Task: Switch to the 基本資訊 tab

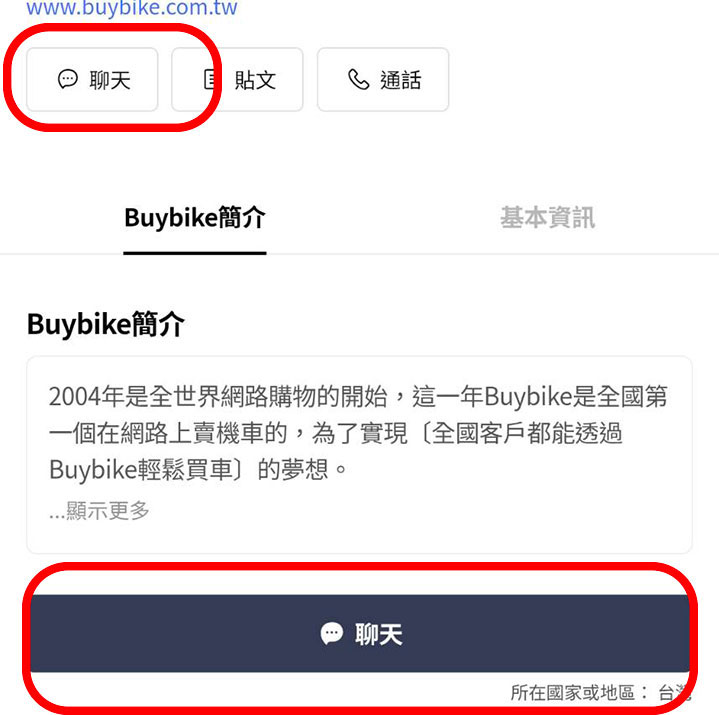Action: (x=548, y=217)
